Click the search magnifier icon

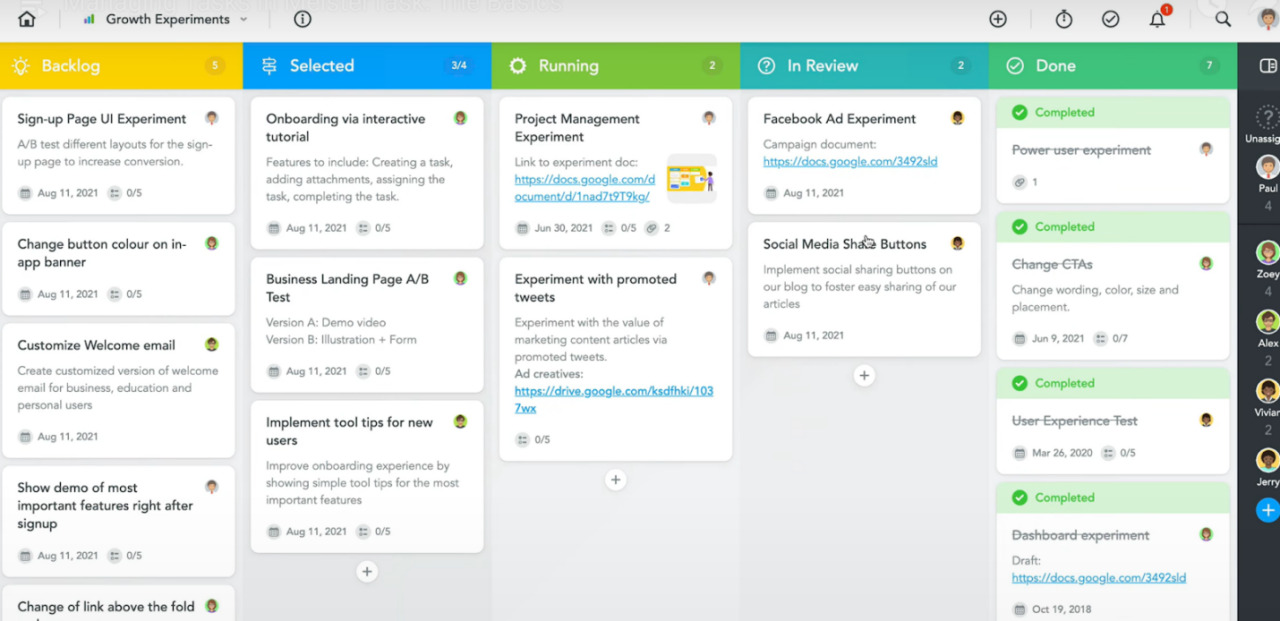[x=1223, y=19]
